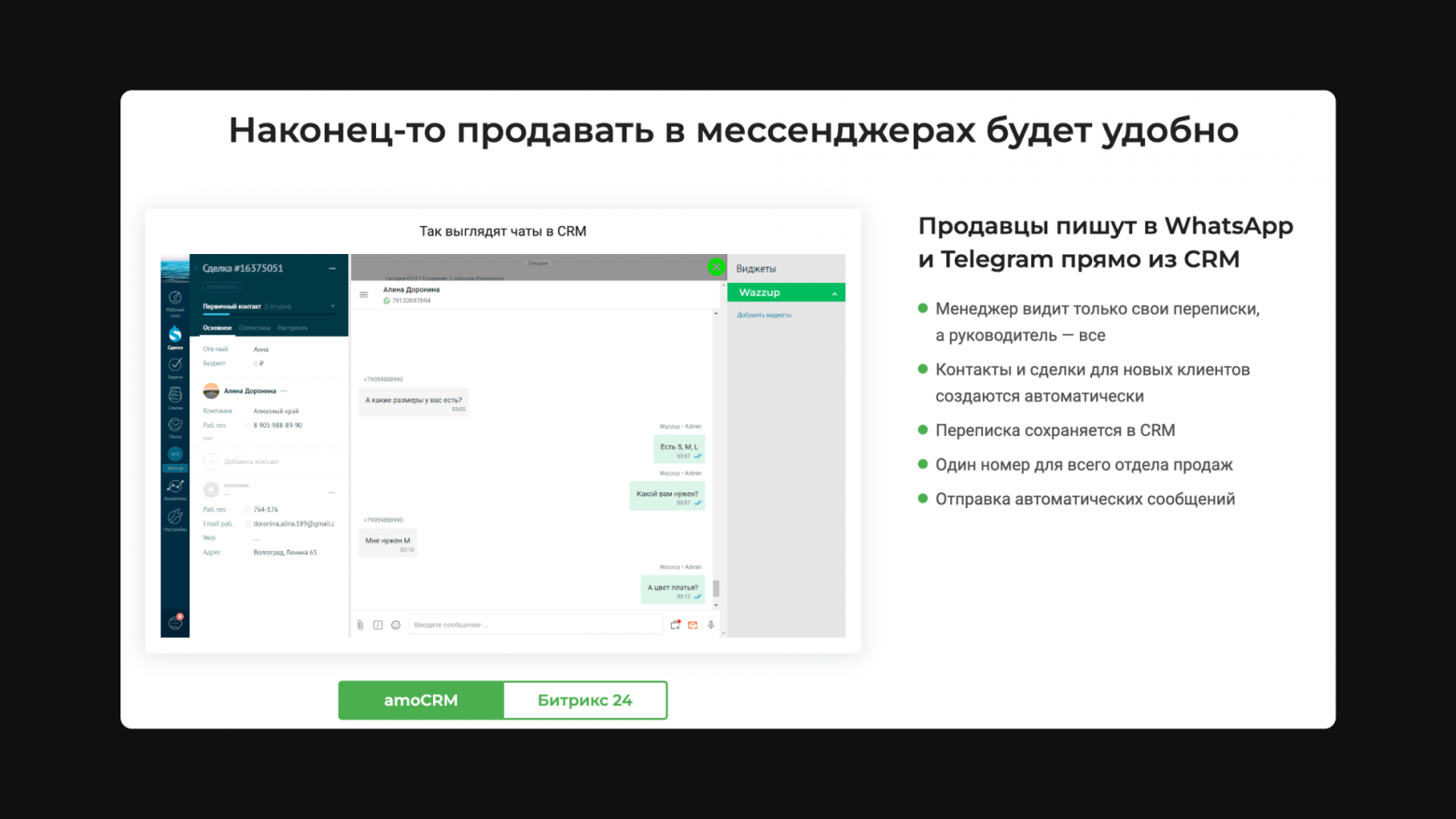Open the emoji picker in the chat

click(395, 624)
